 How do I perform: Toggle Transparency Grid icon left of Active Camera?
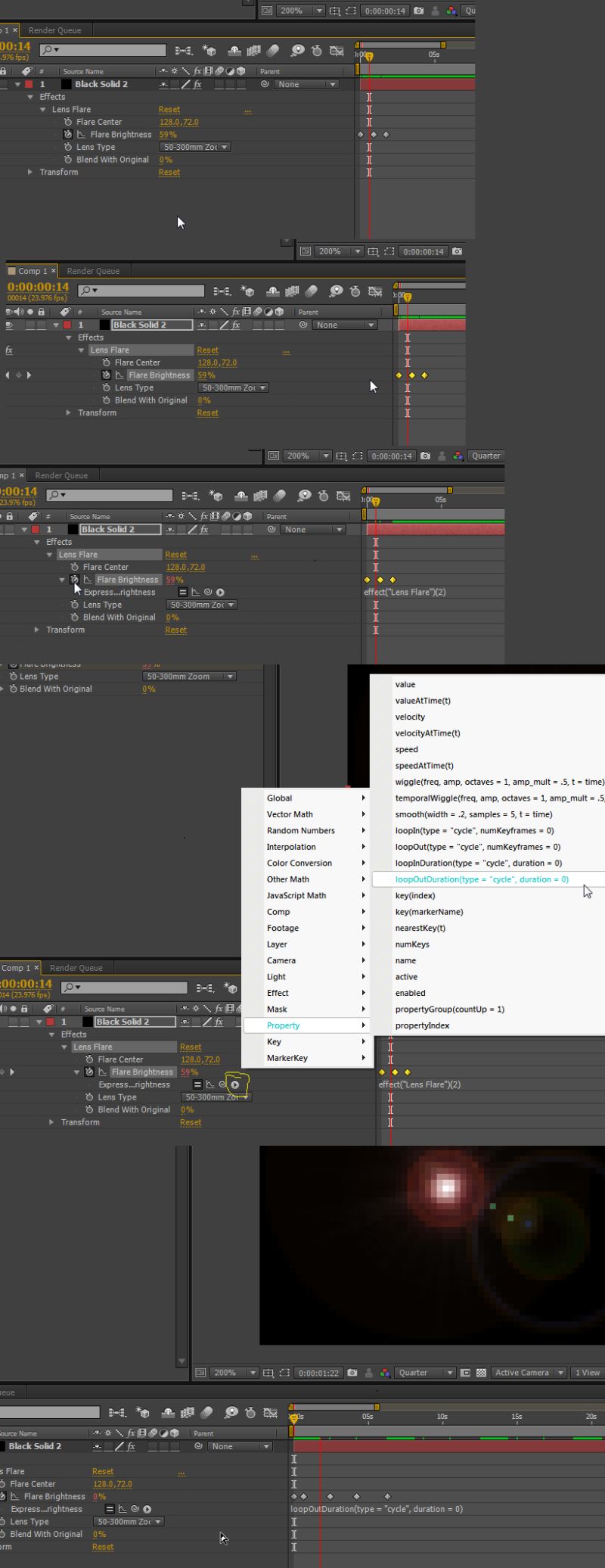click(482, 1373)
